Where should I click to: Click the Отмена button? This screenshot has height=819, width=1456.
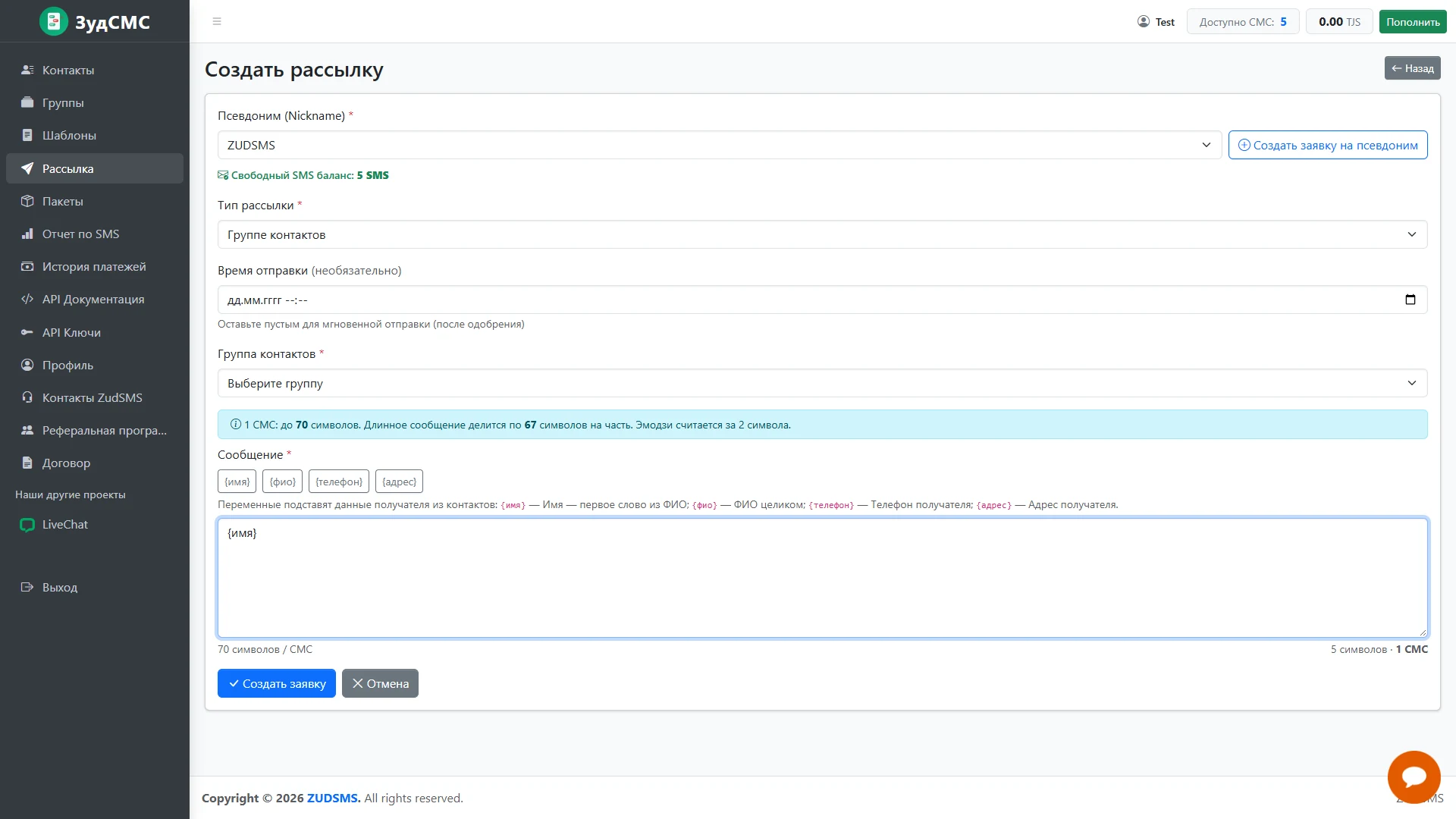coord(380,683)
